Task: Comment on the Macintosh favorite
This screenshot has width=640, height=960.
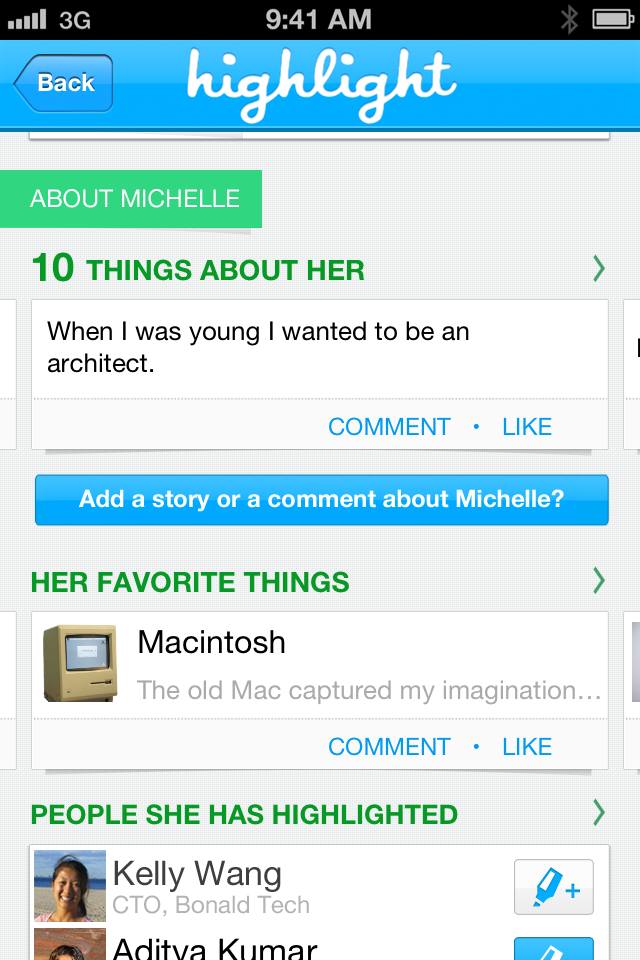Action: [x=390, y=747]
